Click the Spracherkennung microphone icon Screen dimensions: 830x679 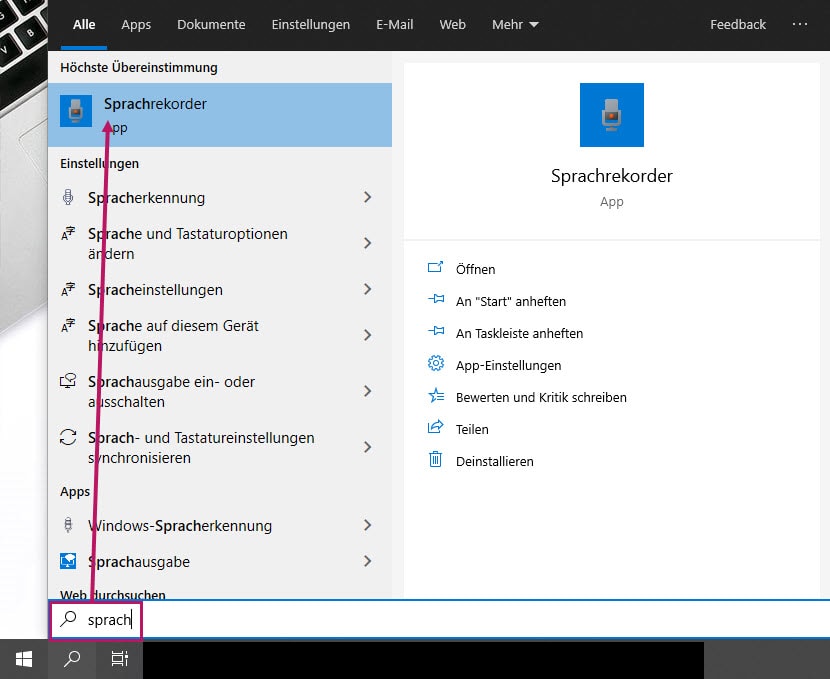click(68, 198)
